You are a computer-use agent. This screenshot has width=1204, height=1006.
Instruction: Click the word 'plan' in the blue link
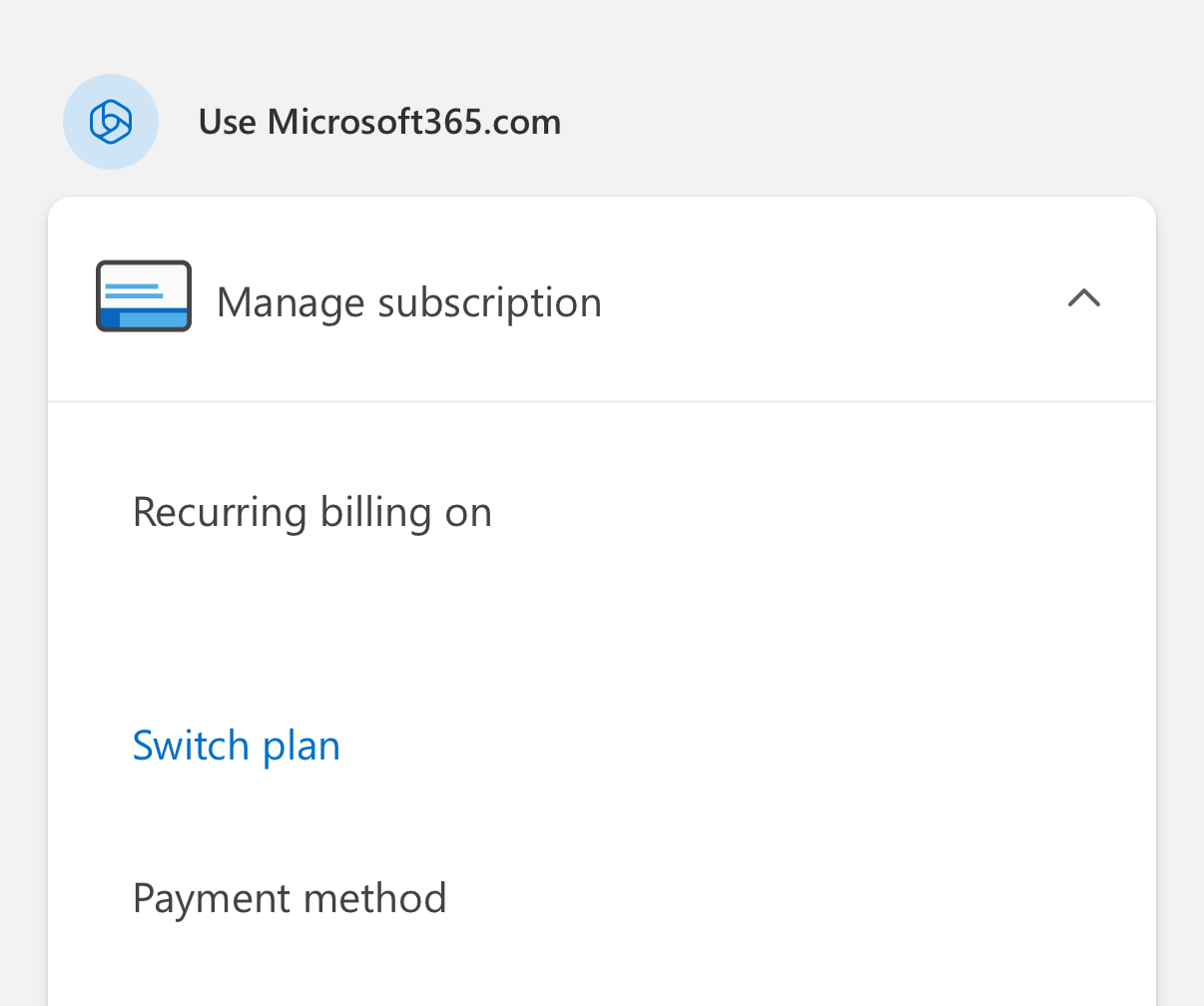[301, 747]
